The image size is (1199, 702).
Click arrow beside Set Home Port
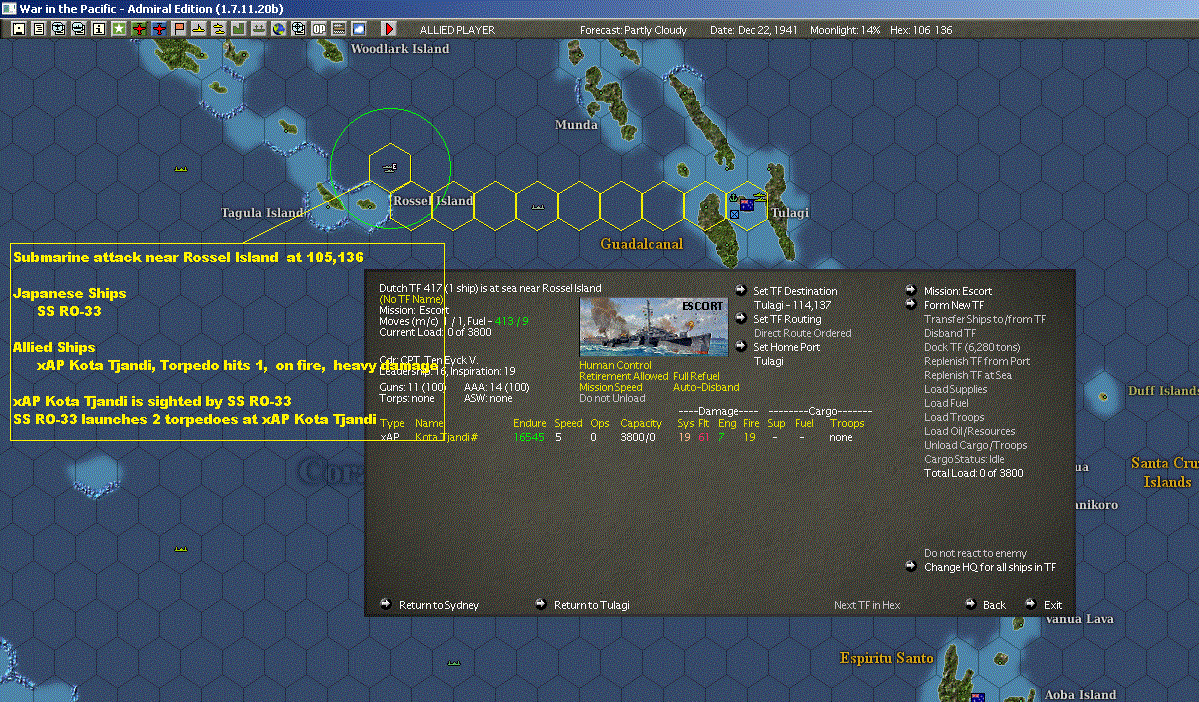[740, 346]
